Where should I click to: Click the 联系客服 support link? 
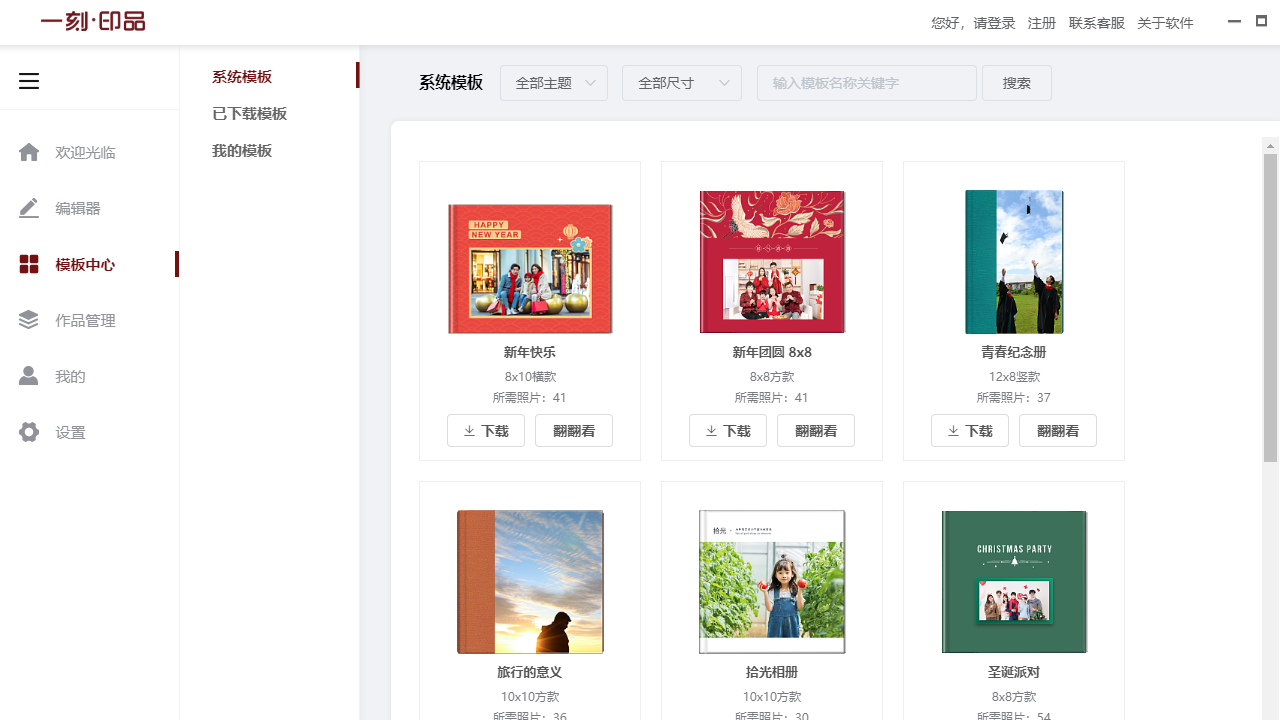click(x=1096, y=22)
